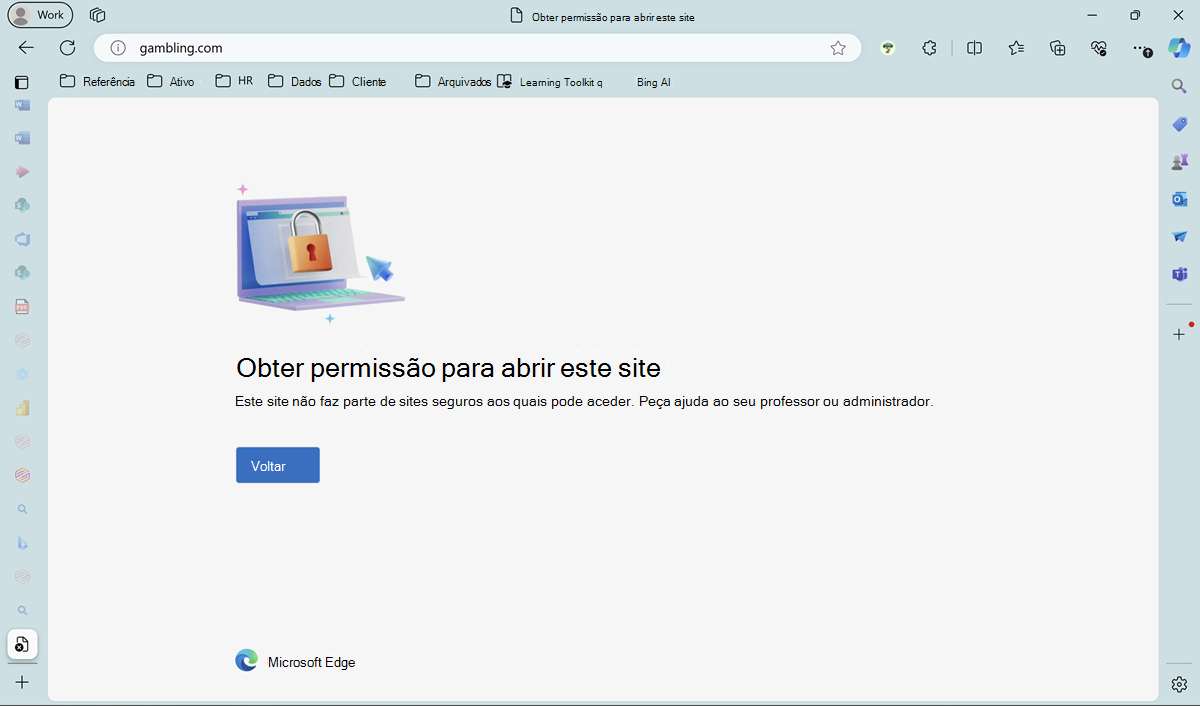Open the Settings and more menu

click(x=1140, y=48)
